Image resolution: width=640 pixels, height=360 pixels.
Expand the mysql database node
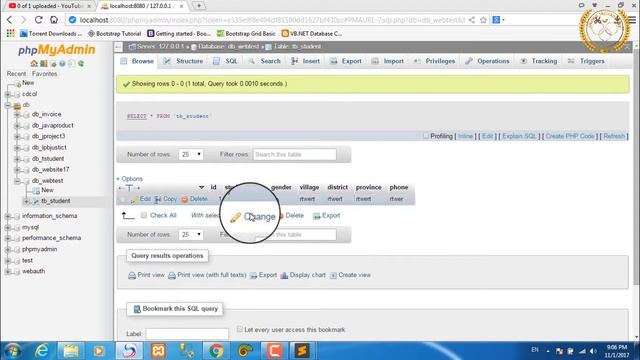coord(8,227)
